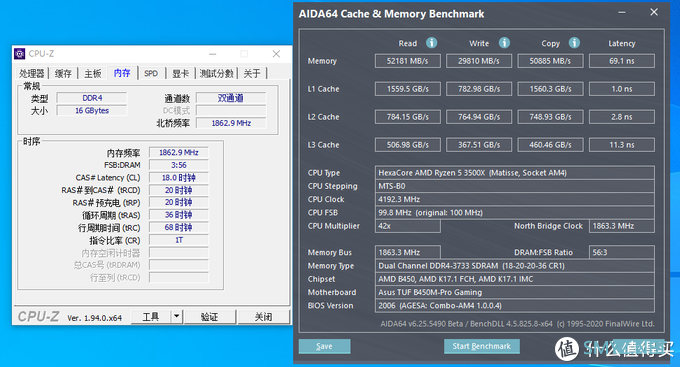Click the DRAM:FSB Ratio value 56:3
The image size is (680, 367).
621,252
